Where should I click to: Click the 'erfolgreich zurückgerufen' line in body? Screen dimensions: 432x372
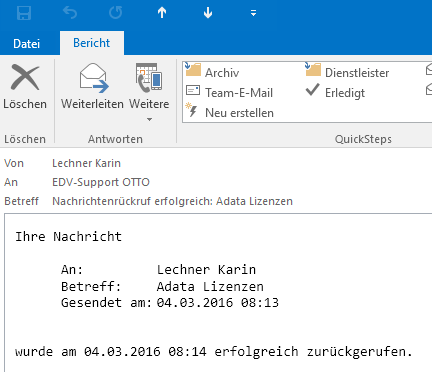point(214,351)
